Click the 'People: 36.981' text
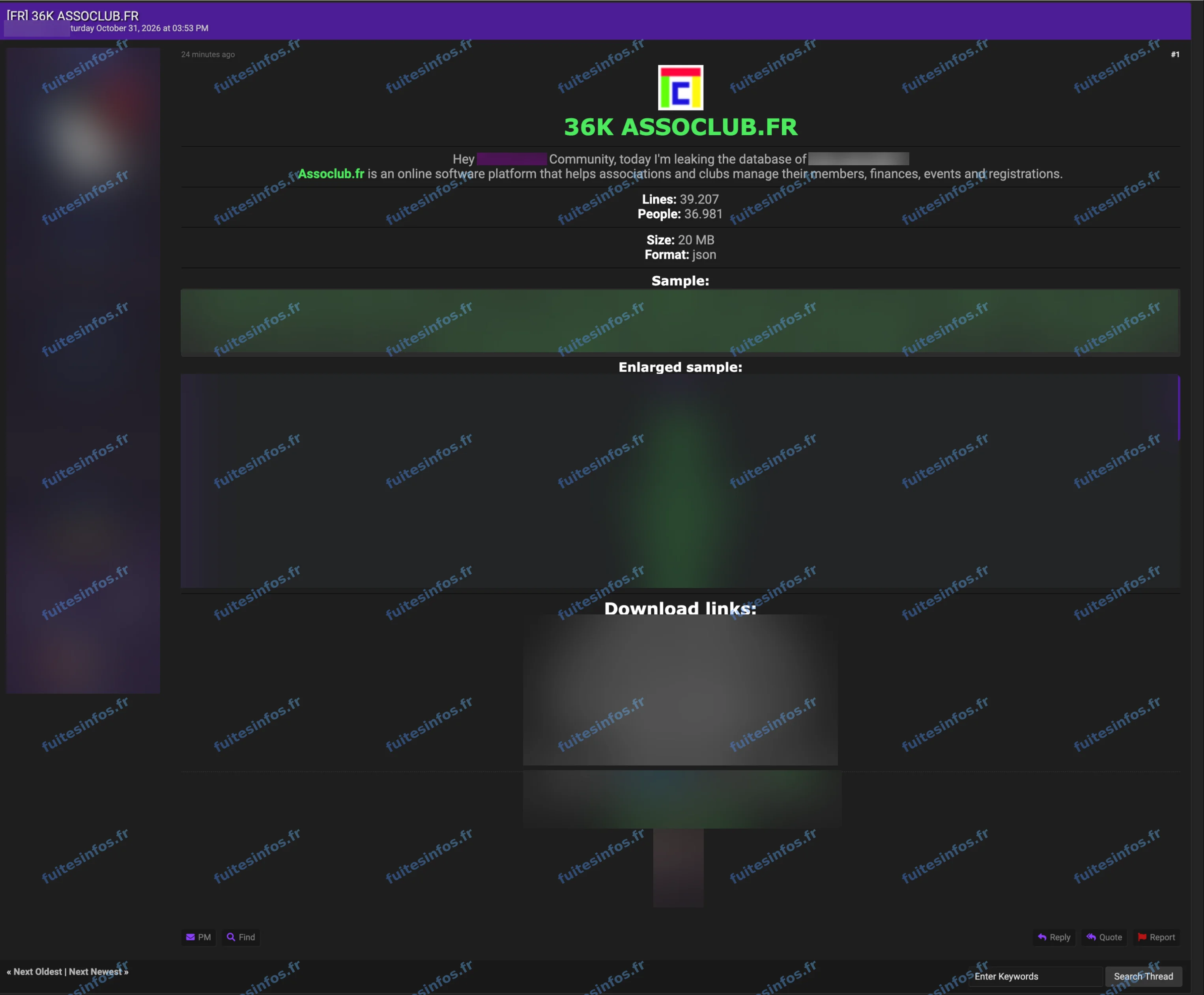Screen dimensions: 1204x995 [681, 214]
